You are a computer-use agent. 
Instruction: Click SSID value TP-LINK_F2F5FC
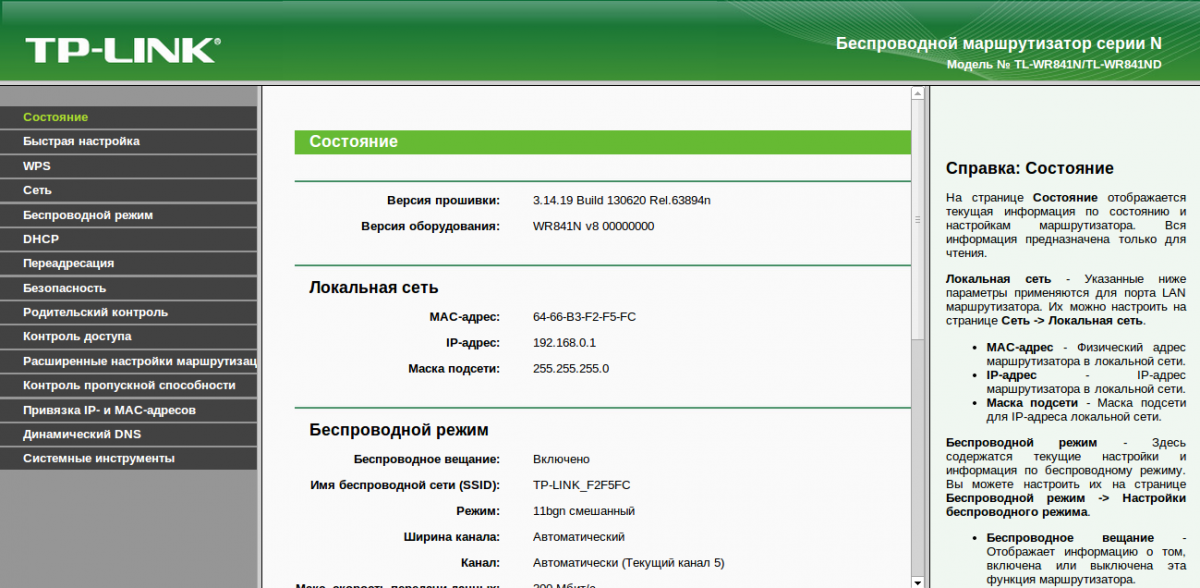[x=582, y=485]
